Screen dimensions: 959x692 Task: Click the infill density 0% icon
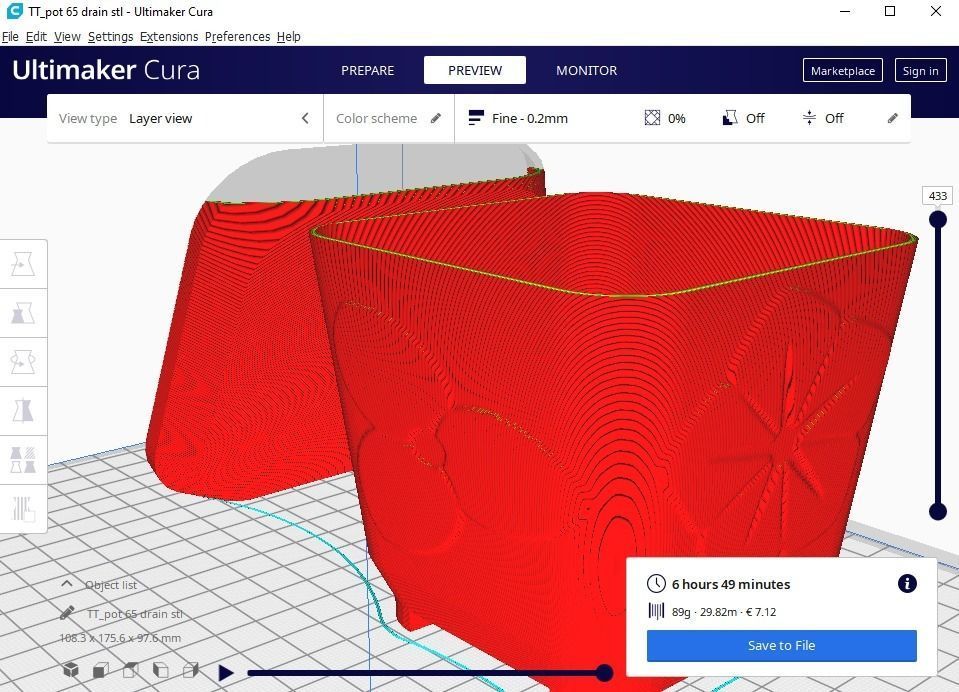click(653, 117)
